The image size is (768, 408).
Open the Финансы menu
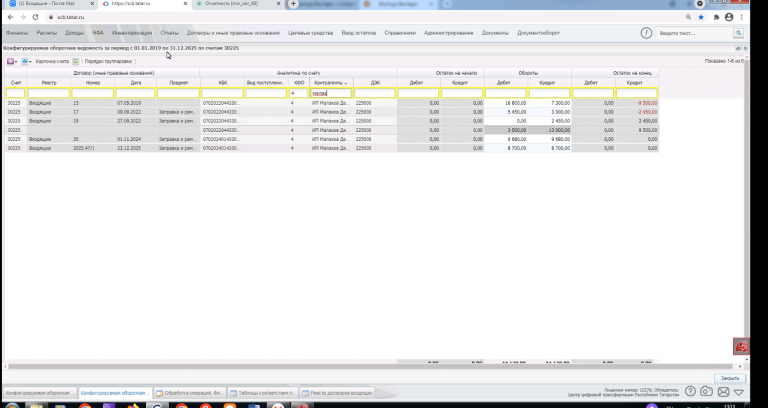click(x=17, y=33)
